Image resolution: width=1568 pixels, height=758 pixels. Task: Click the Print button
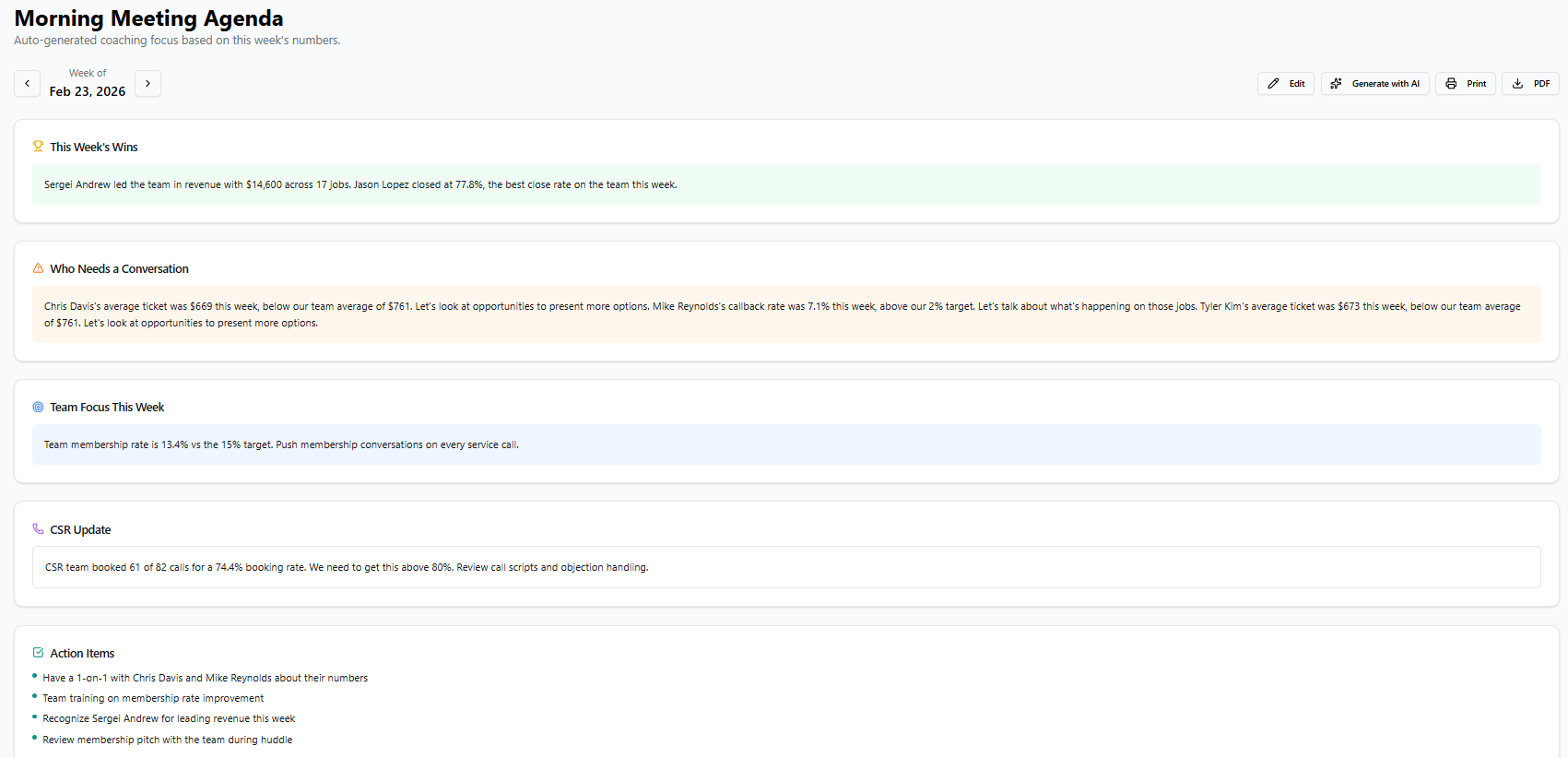tap(1465, 83)
